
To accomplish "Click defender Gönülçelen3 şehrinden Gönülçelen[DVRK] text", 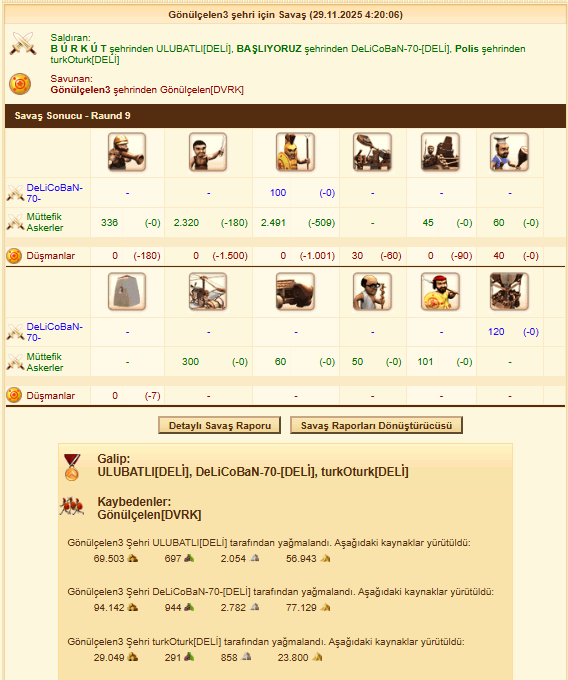I will [147, 90].
